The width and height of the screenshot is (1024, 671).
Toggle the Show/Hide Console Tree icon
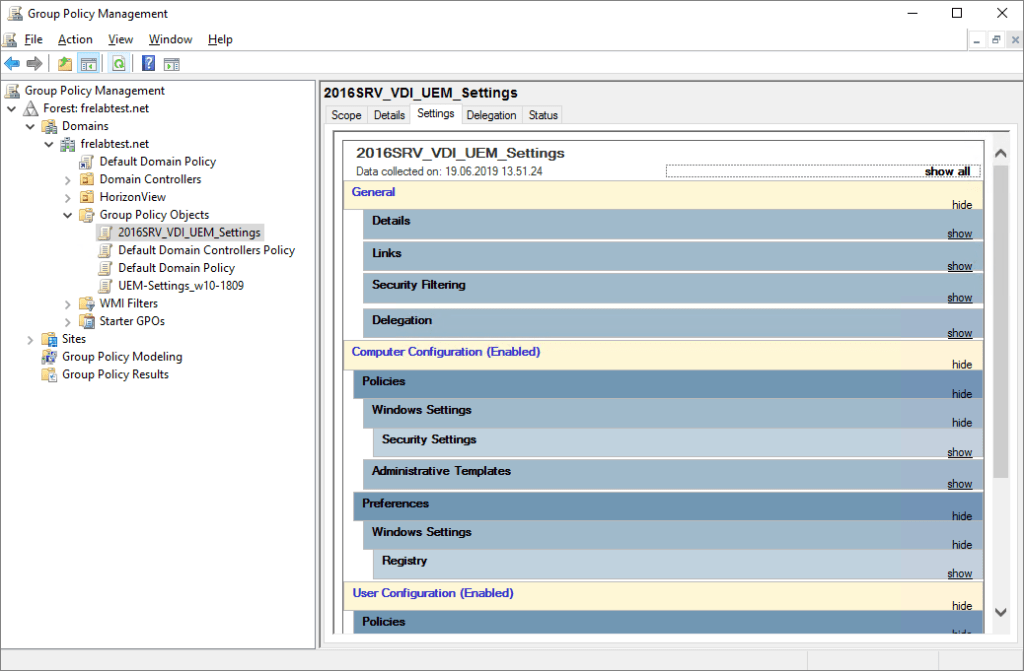(x=89, y=64)
